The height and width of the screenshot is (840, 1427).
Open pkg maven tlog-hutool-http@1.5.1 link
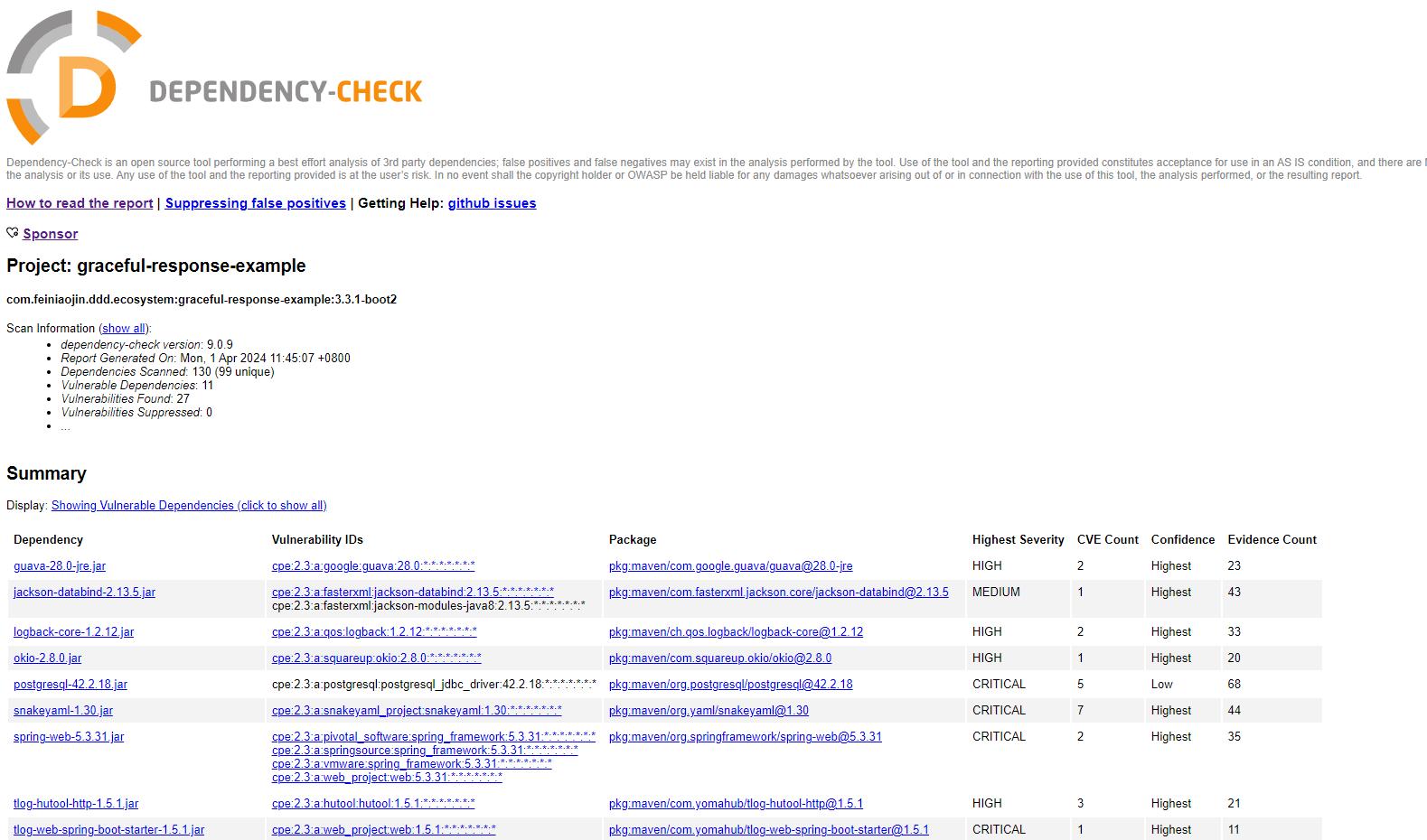(736, 804)
